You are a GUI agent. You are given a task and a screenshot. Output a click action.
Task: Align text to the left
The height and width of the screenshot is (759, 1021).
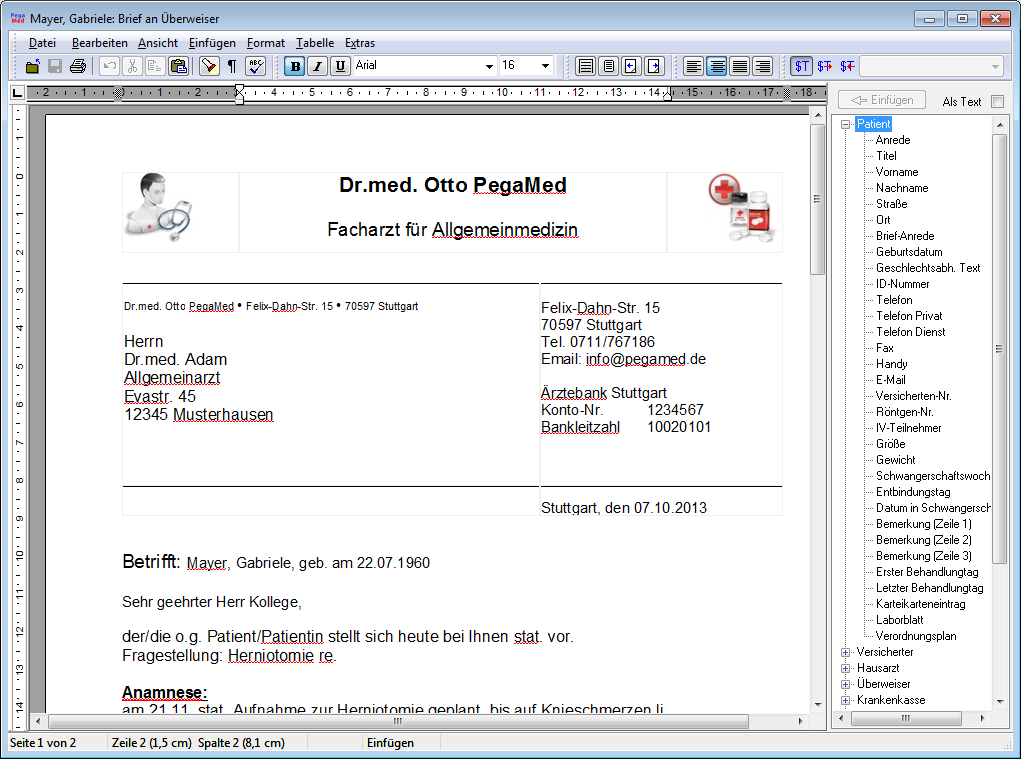693,66
